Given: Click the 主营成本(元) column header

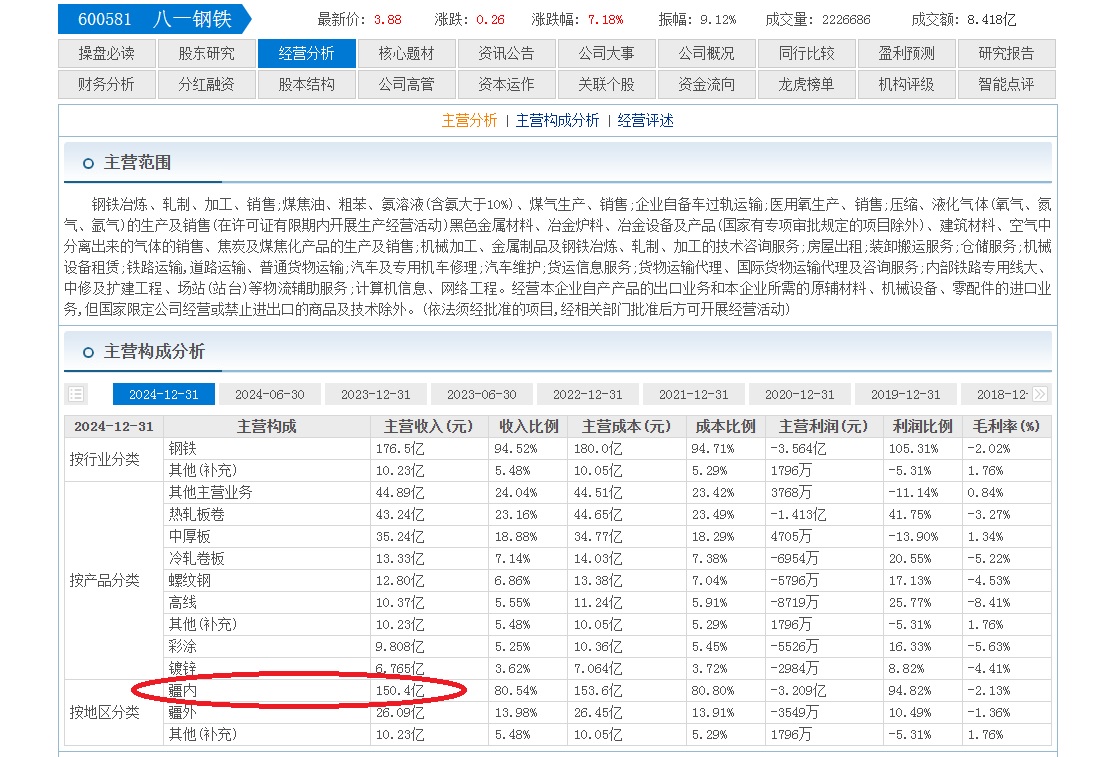Looking at the screenshot, I should (627, 426).
